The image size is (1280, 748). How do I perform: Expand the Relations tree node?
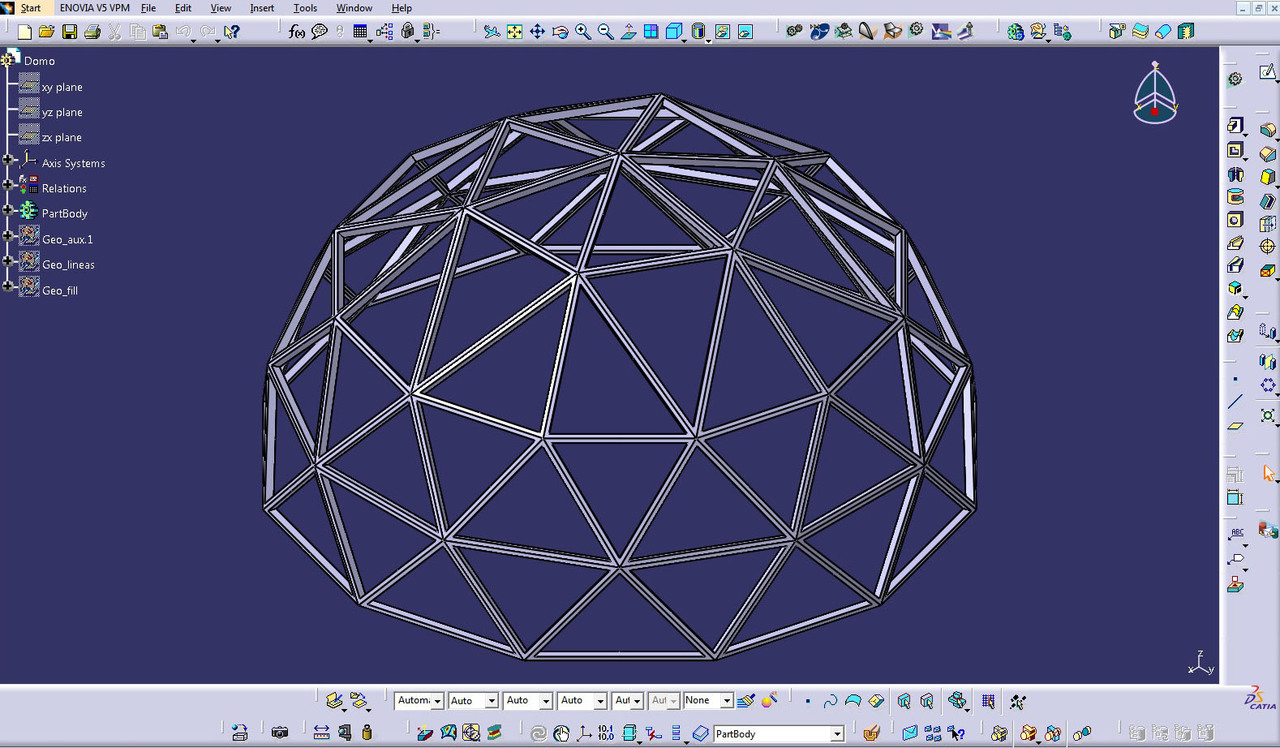(8, 185)
